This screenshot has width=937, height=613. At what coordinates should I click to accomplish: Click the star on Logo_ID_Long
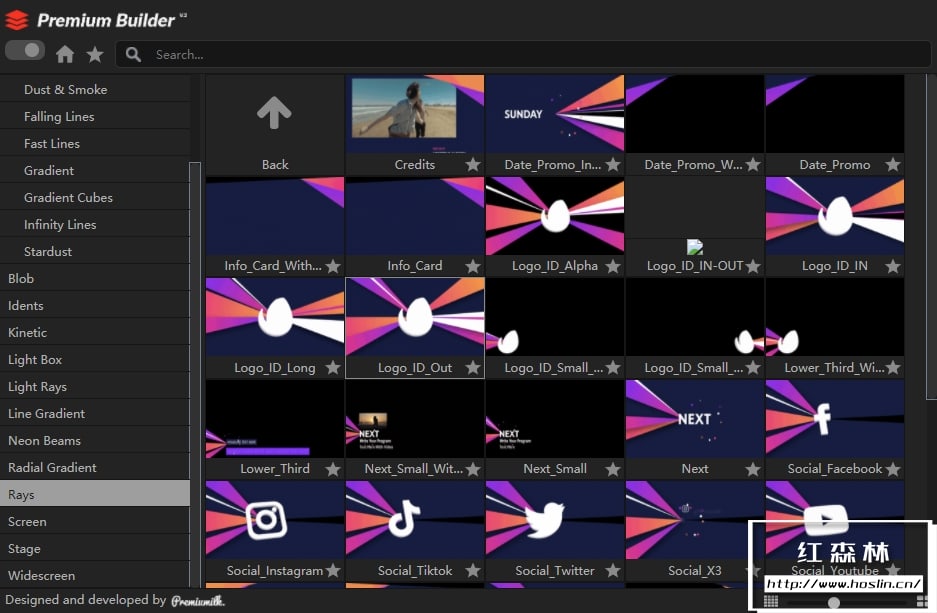(x=333, y=368)
